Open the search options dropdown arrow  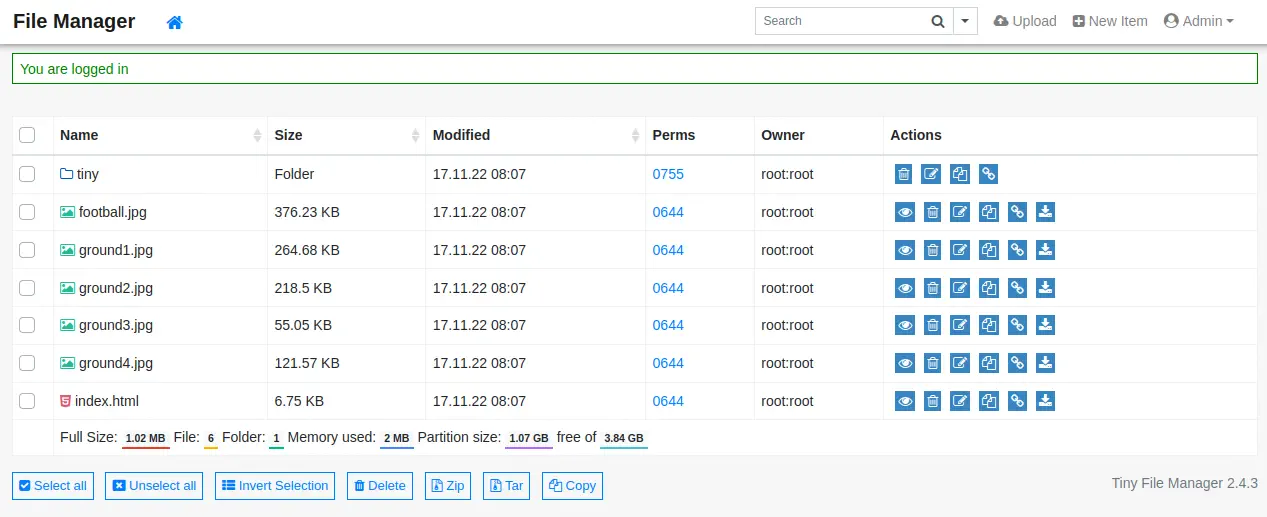click(x=965, y=21)
